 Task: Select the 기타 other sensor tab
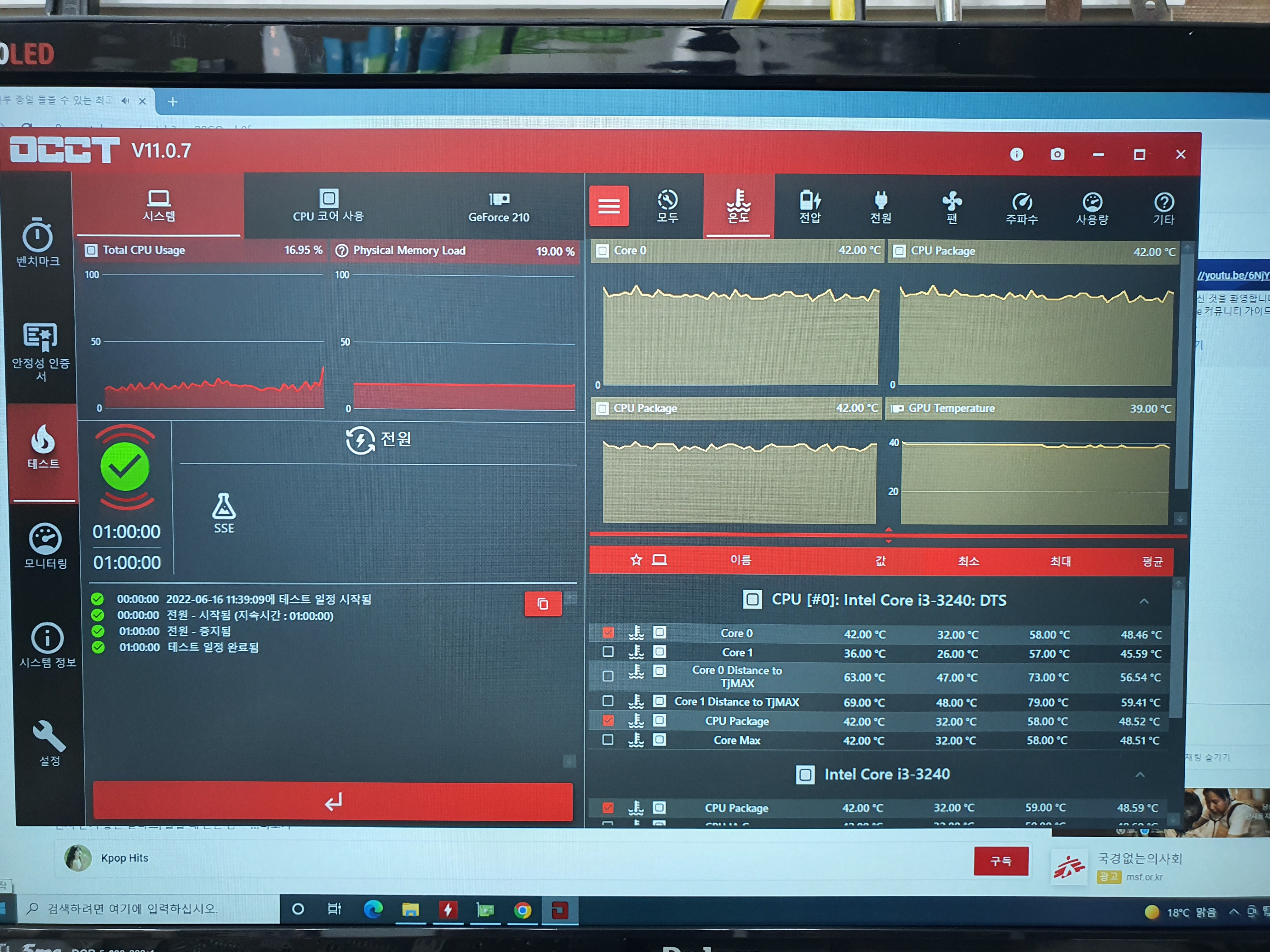1164,209
